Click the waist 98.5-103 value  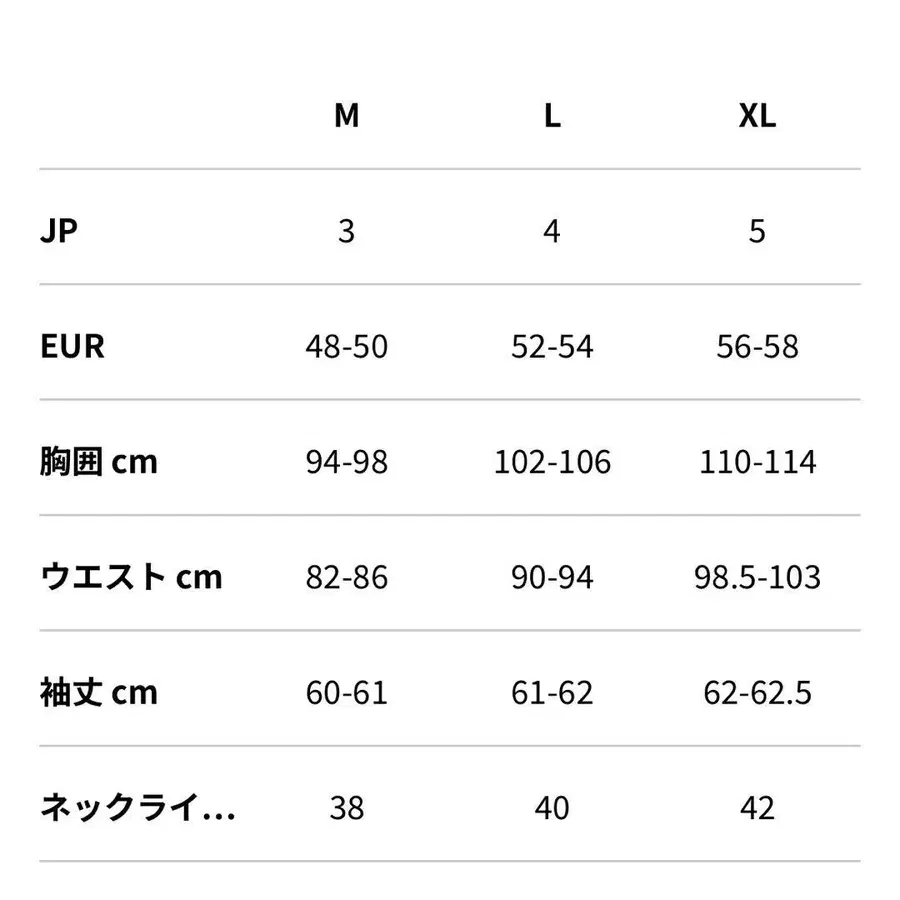757,577
